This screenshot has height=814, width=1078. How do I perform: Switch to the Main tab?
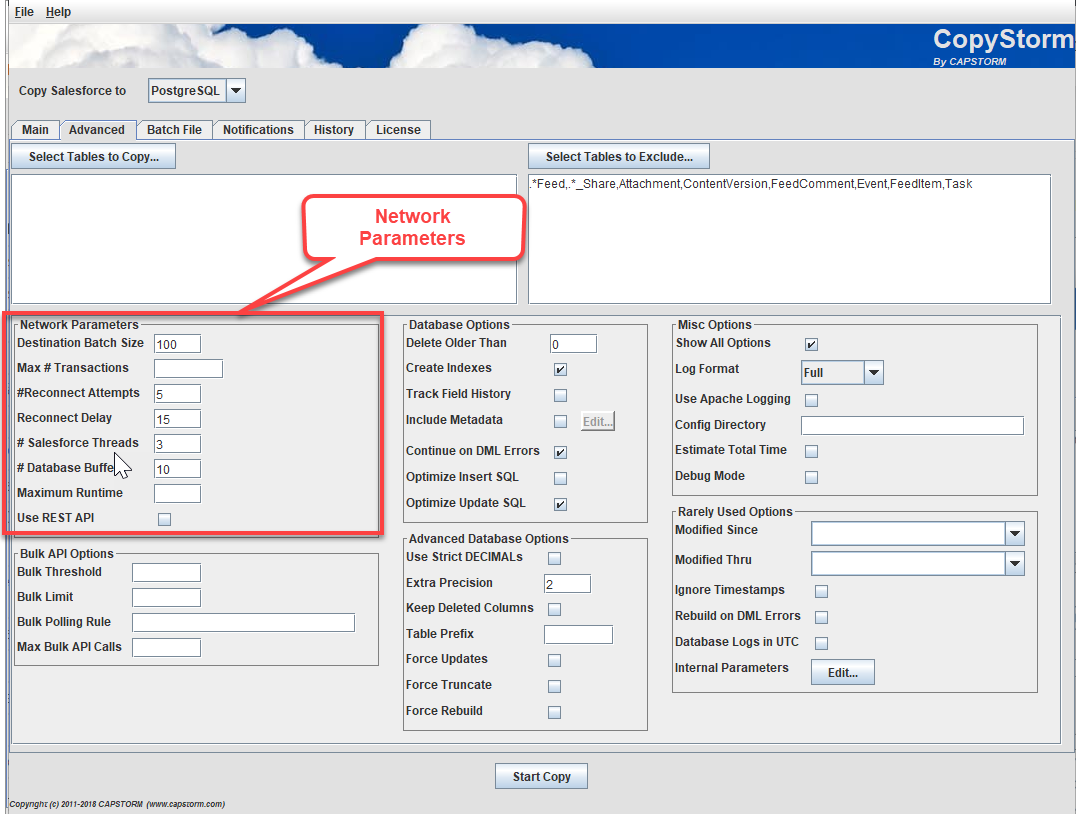35,130
